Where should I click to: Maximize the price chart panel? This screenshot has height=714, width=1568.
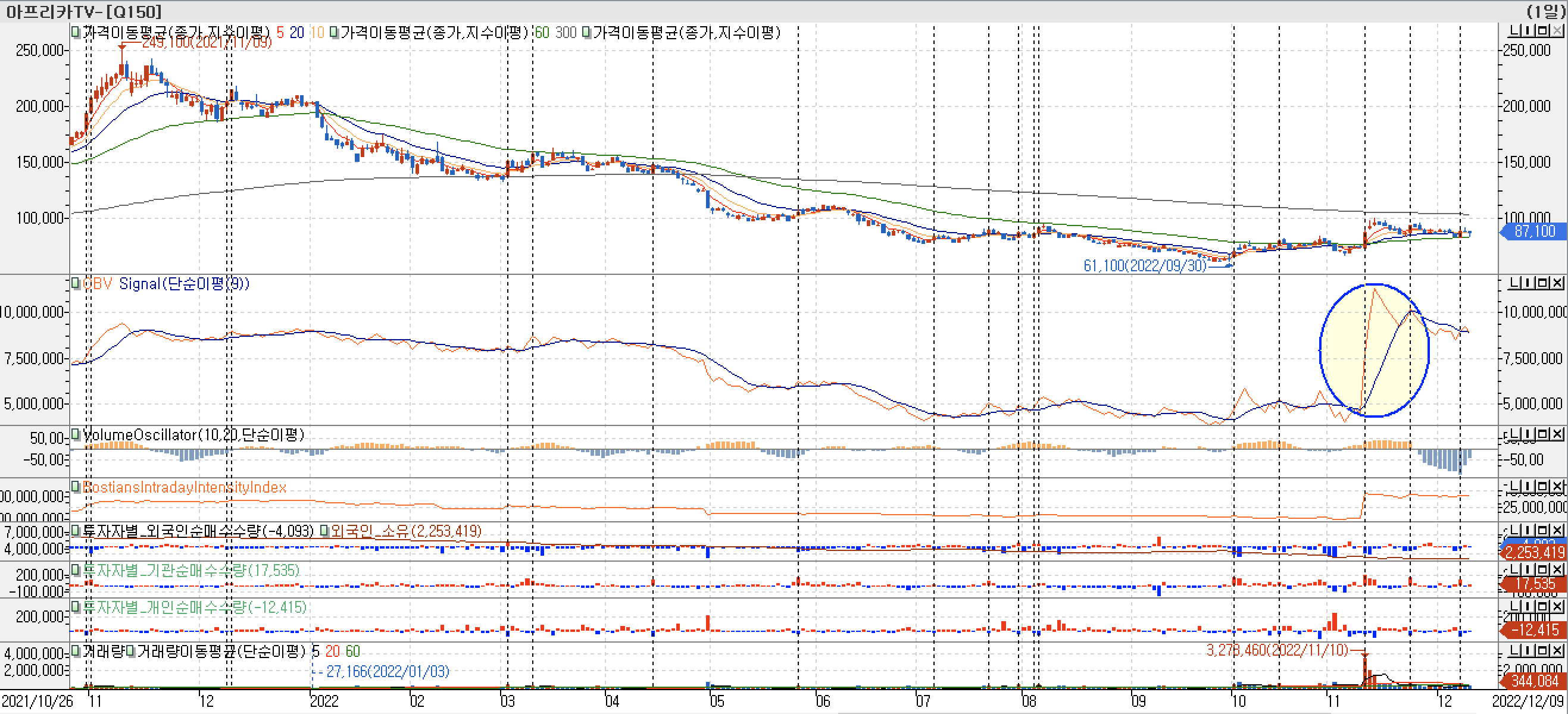click(1542, 30)
